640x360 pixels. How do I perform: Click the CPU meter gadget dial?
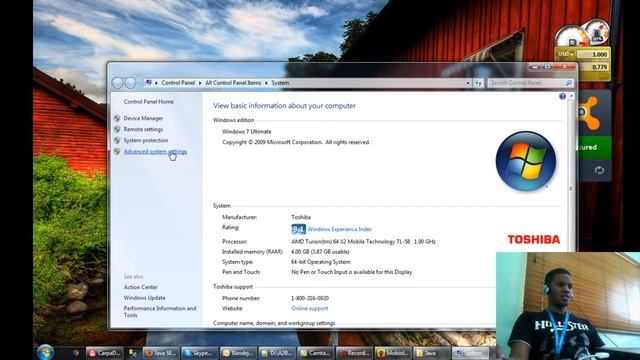572,38
